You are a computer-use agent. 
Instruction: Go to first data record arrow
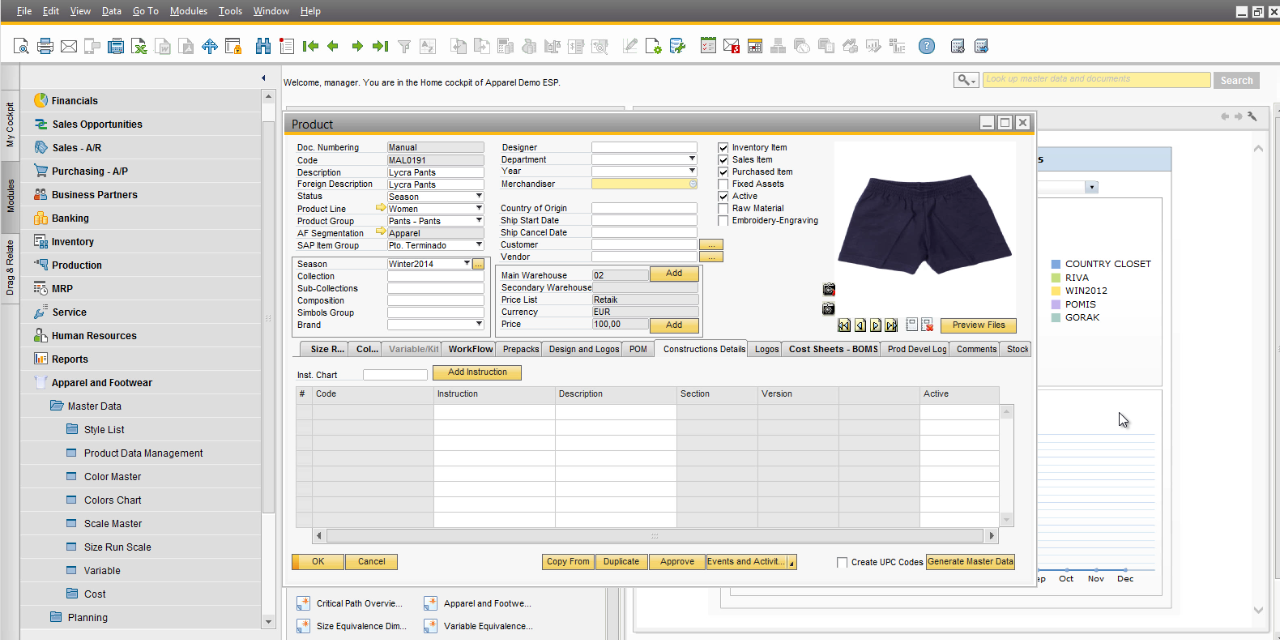coord(310,46)
